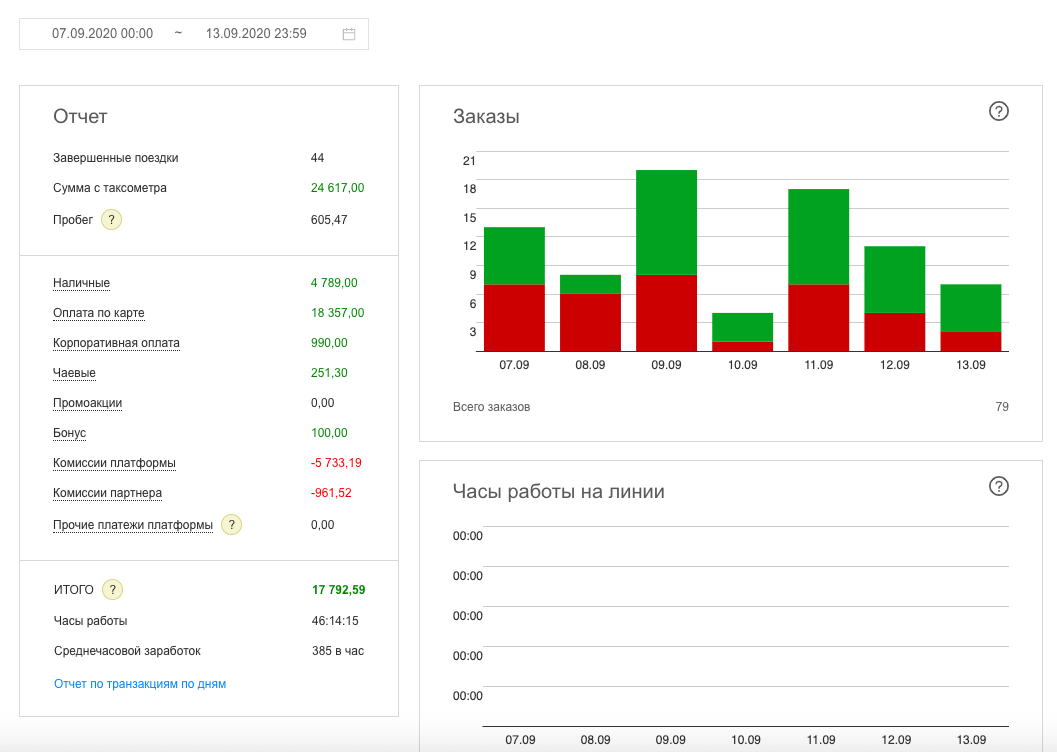This screenshot has height=752, width=1057.
Task: Click the Прочие платежи платформы label
Action: 133,525
